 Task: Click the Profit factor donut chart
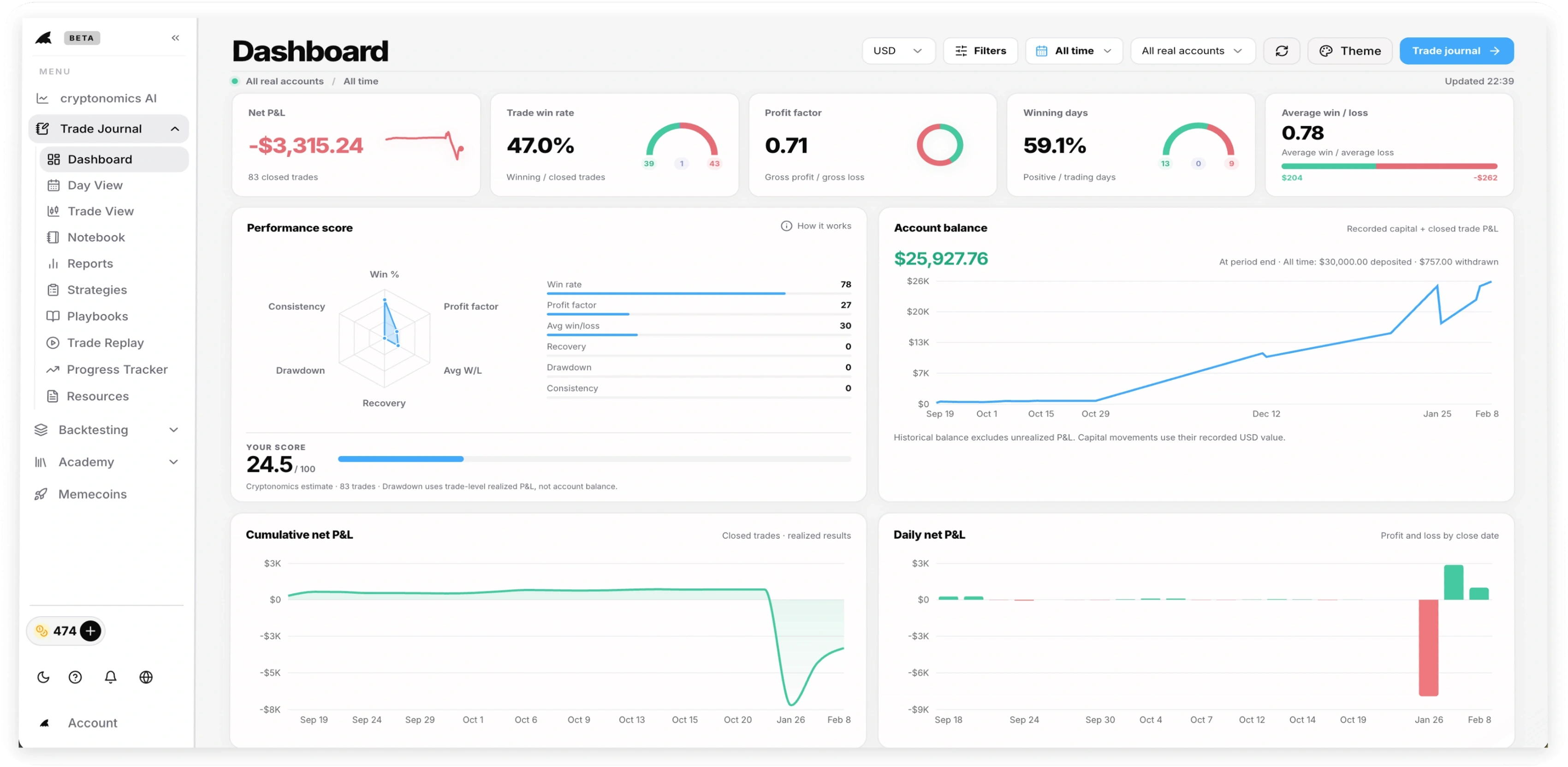[939, 145]
